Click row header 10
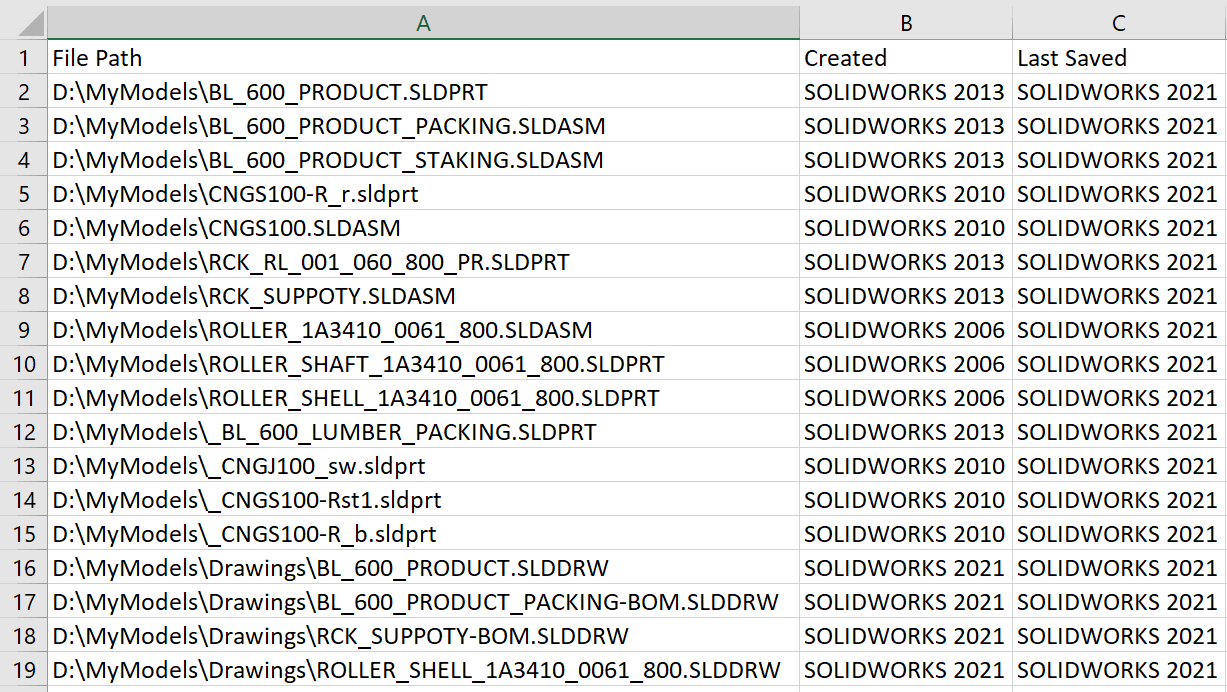This screenshot has width=1227, height=692. tap(23, 364)
